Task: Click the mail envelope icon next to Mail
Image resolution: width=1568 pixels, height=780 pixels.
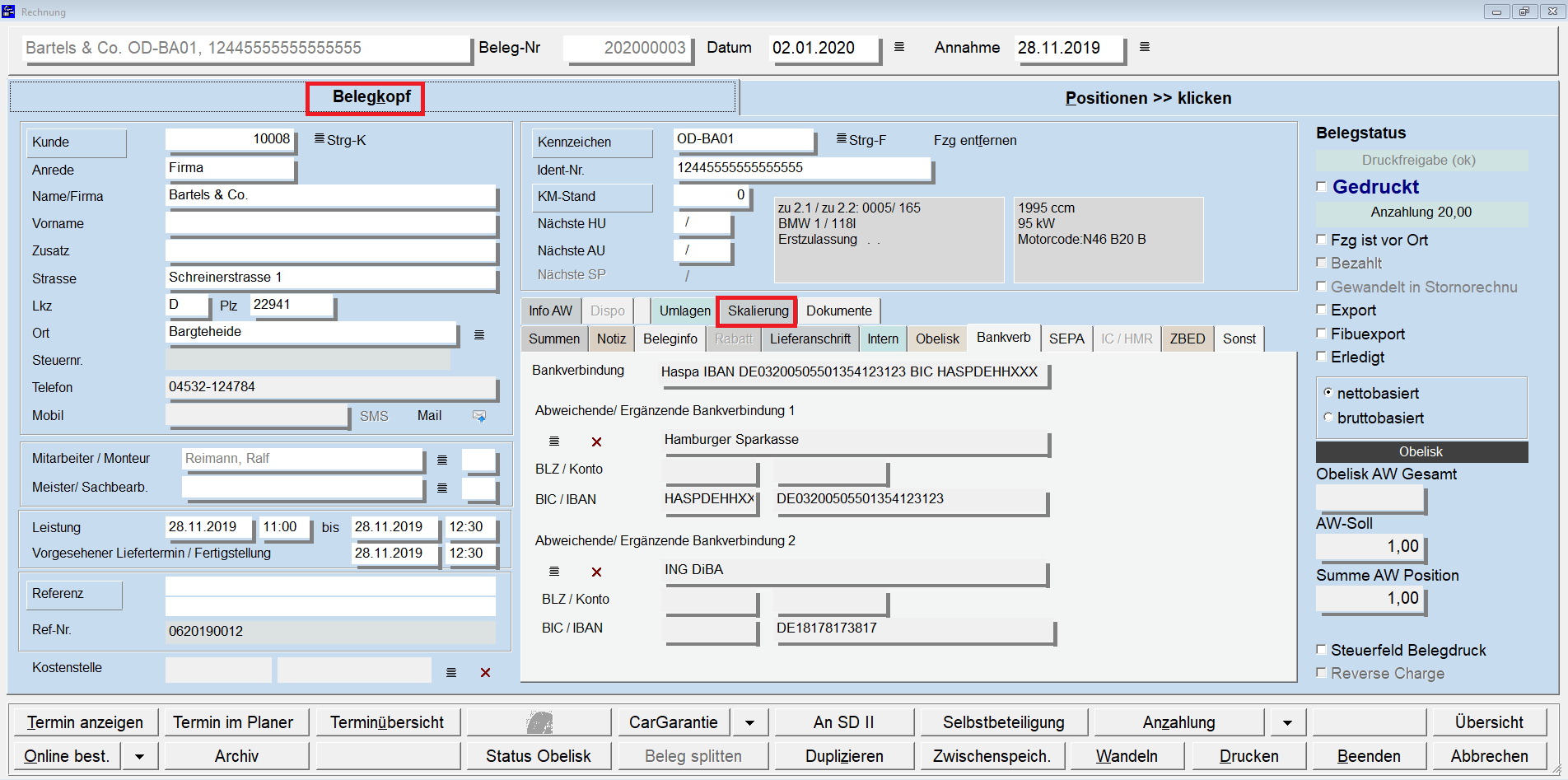Action: click(479, 416)
